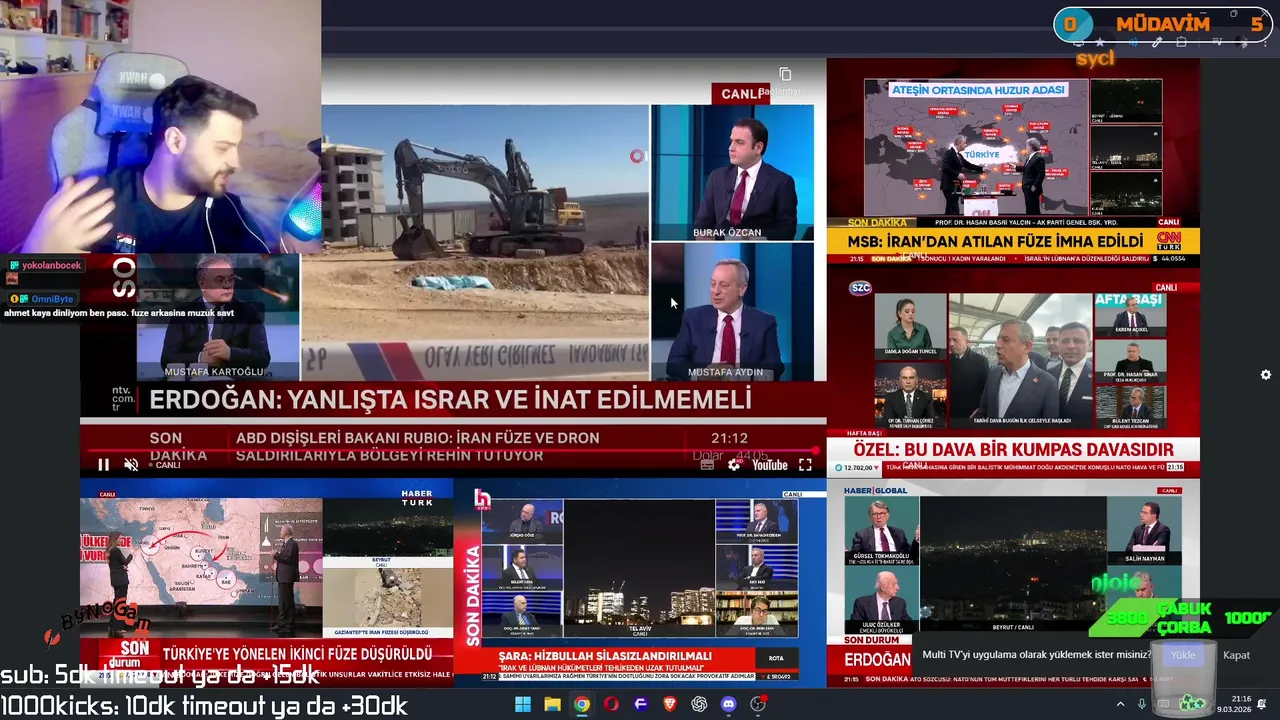This screenshot has height=720, width=1280.
Task: Click the cast screen icon in toolbar
Action: [x=1078, y=42]
